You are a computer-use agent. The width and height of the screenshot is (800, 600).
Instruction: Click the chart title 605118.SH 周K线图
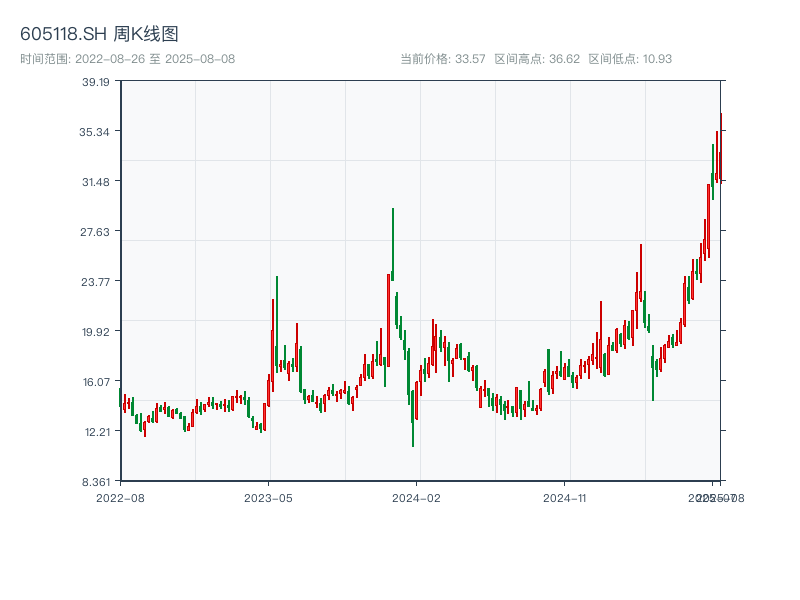tap(99, 34)
